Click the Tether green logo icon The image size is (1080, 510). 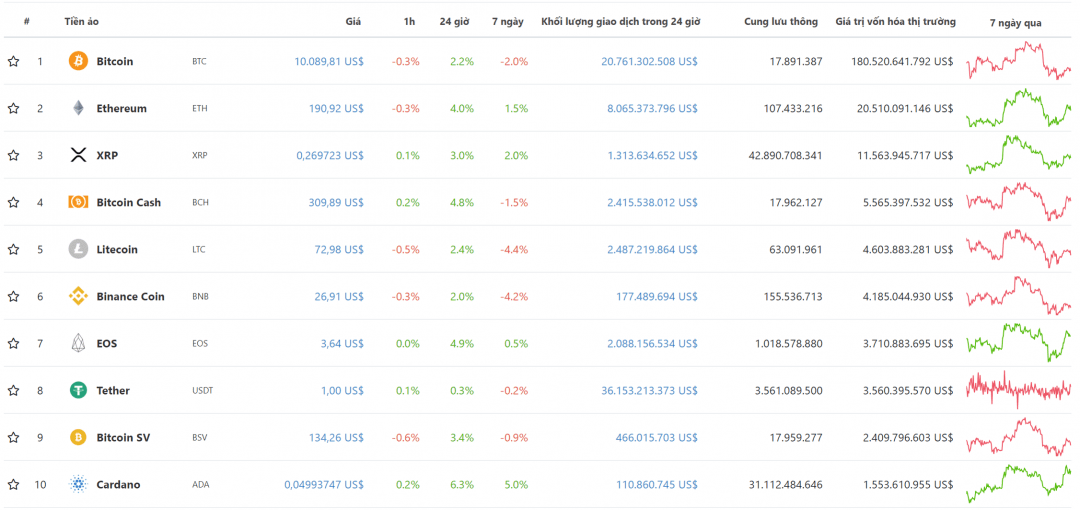click(79, 390)
